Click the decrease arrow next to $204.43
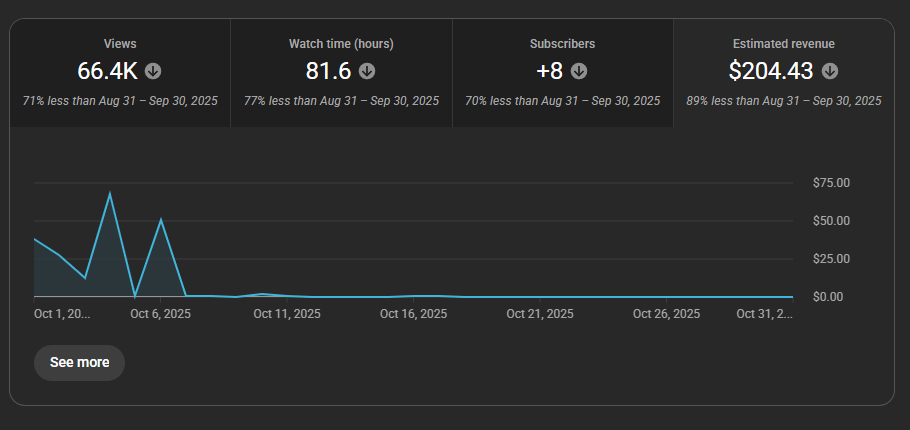This screenshot has width=910, height=430. tap(830, 71)
